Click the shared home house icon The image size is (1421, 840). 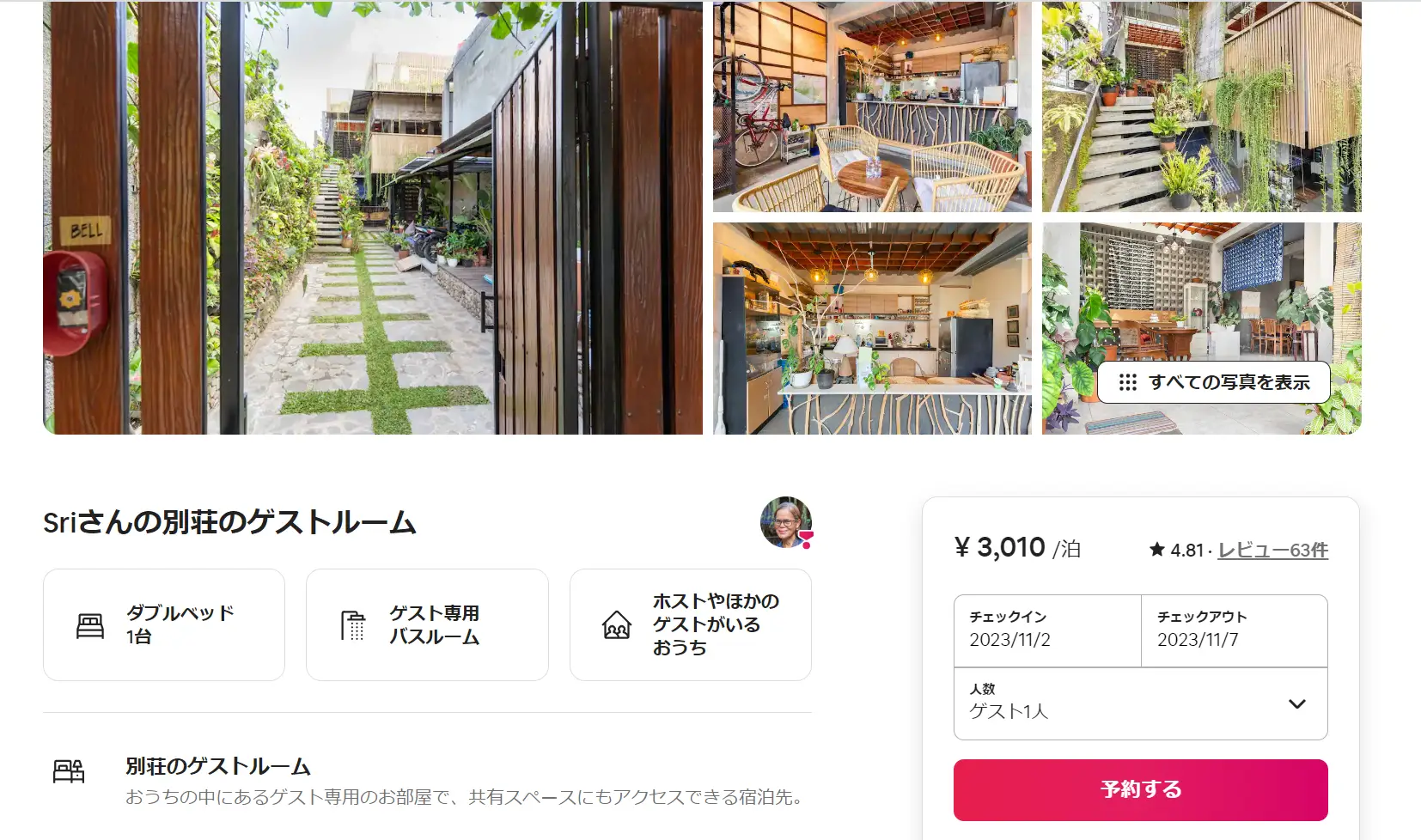(x=617, y=625)
